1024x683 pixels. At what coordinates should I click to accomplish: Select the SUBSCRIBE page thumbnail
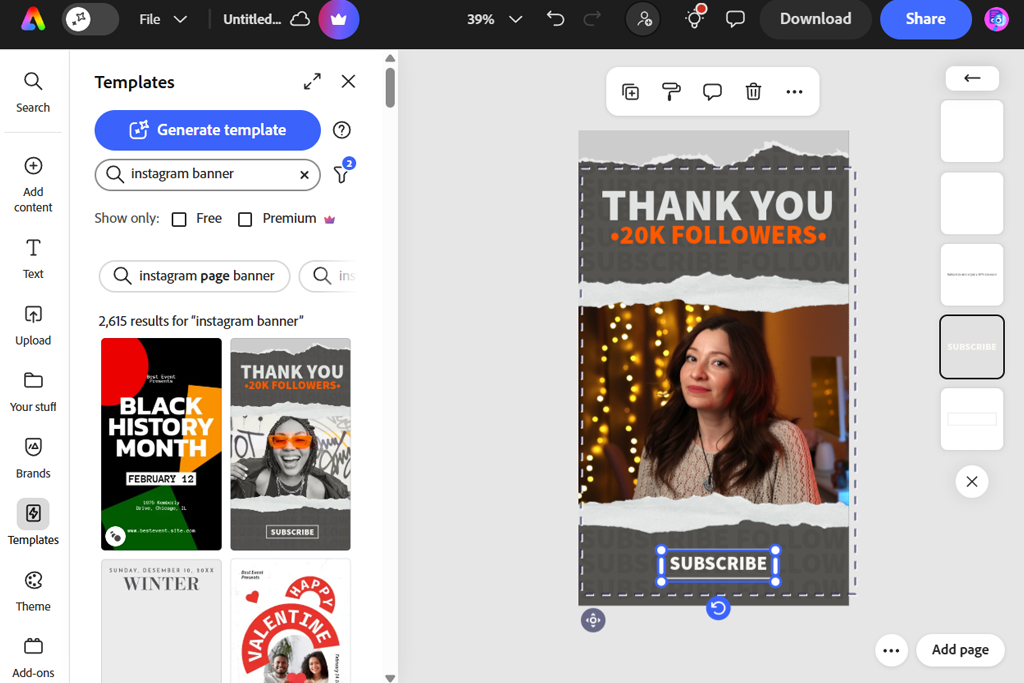(x=972, y=347)
